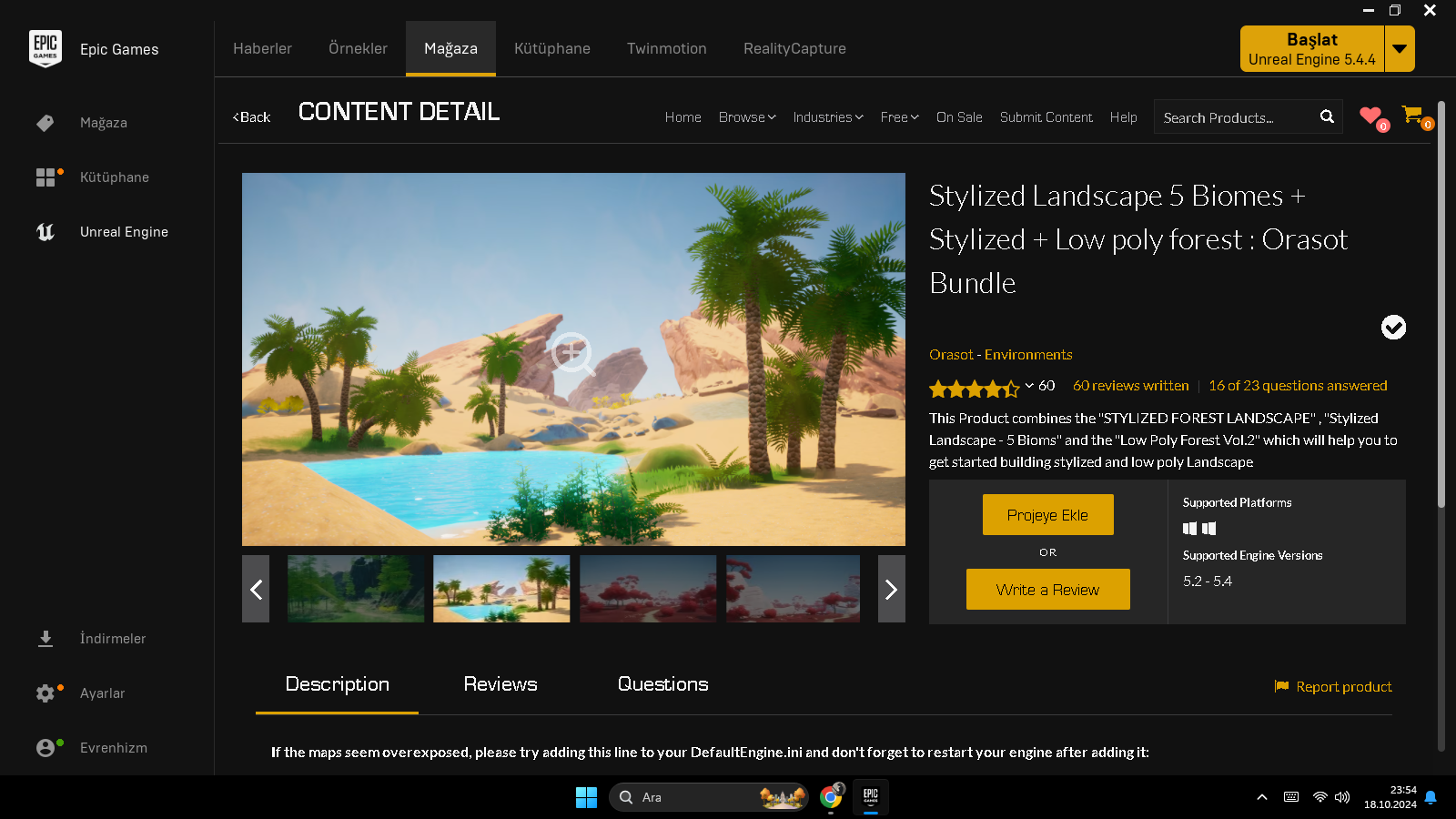Switch to the Kütüphane top tab

coord(552,48)
